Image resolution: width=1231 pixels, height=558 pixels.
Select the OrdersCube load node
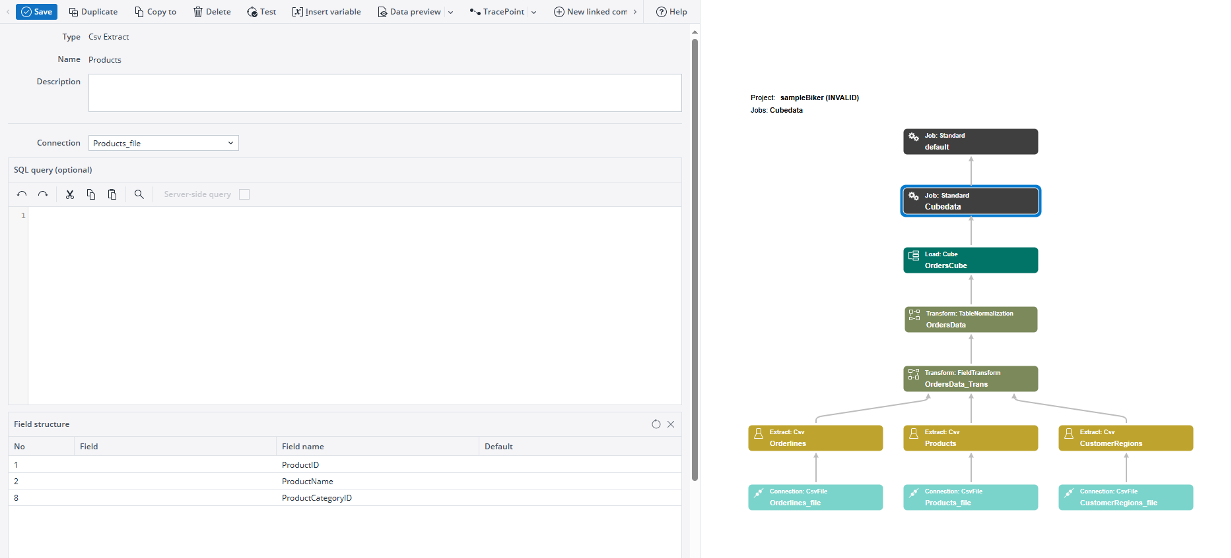(x=970, y=260)
